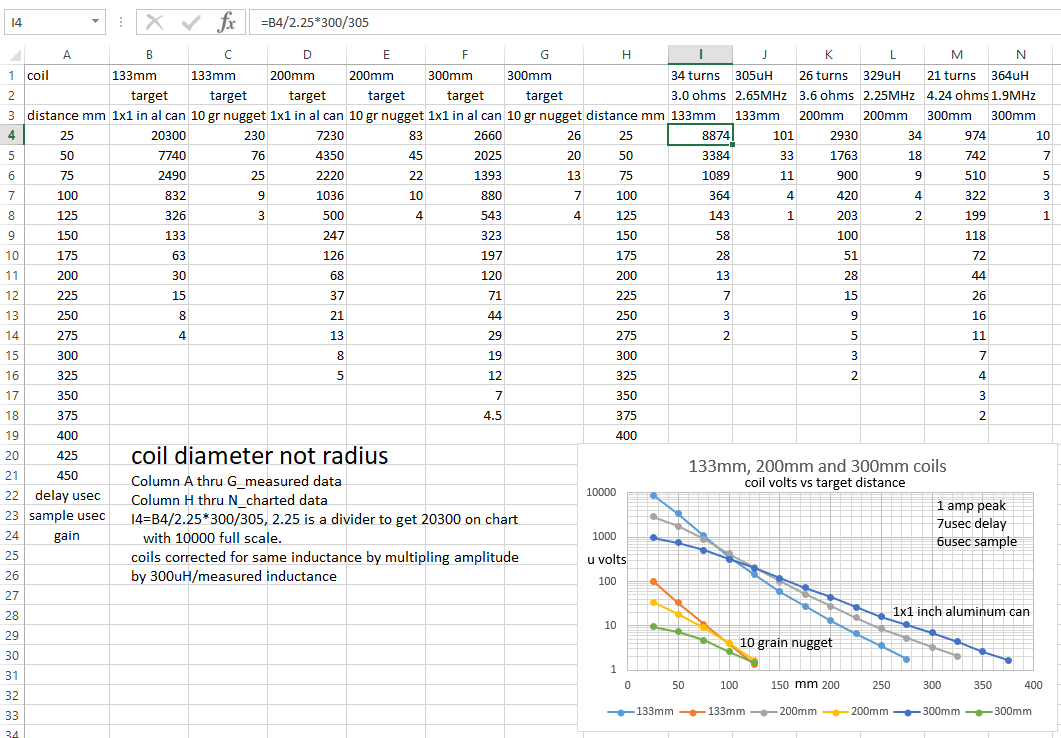Click the Insert Function fx icon

click(x=227, y=21)
